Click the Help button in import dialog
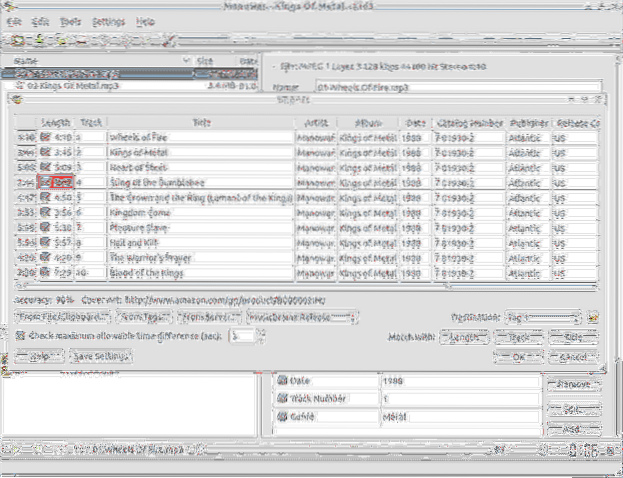 pyautogui.click(x=39, y=356)
